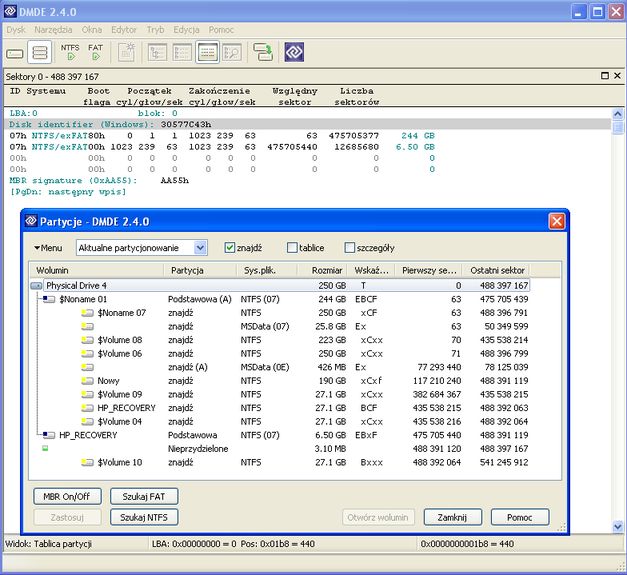Image resolution: width=627 pixels, height=575 pixels.
Task: Click the editor scrollbar down arrow
Action: (x=618, y=527)
